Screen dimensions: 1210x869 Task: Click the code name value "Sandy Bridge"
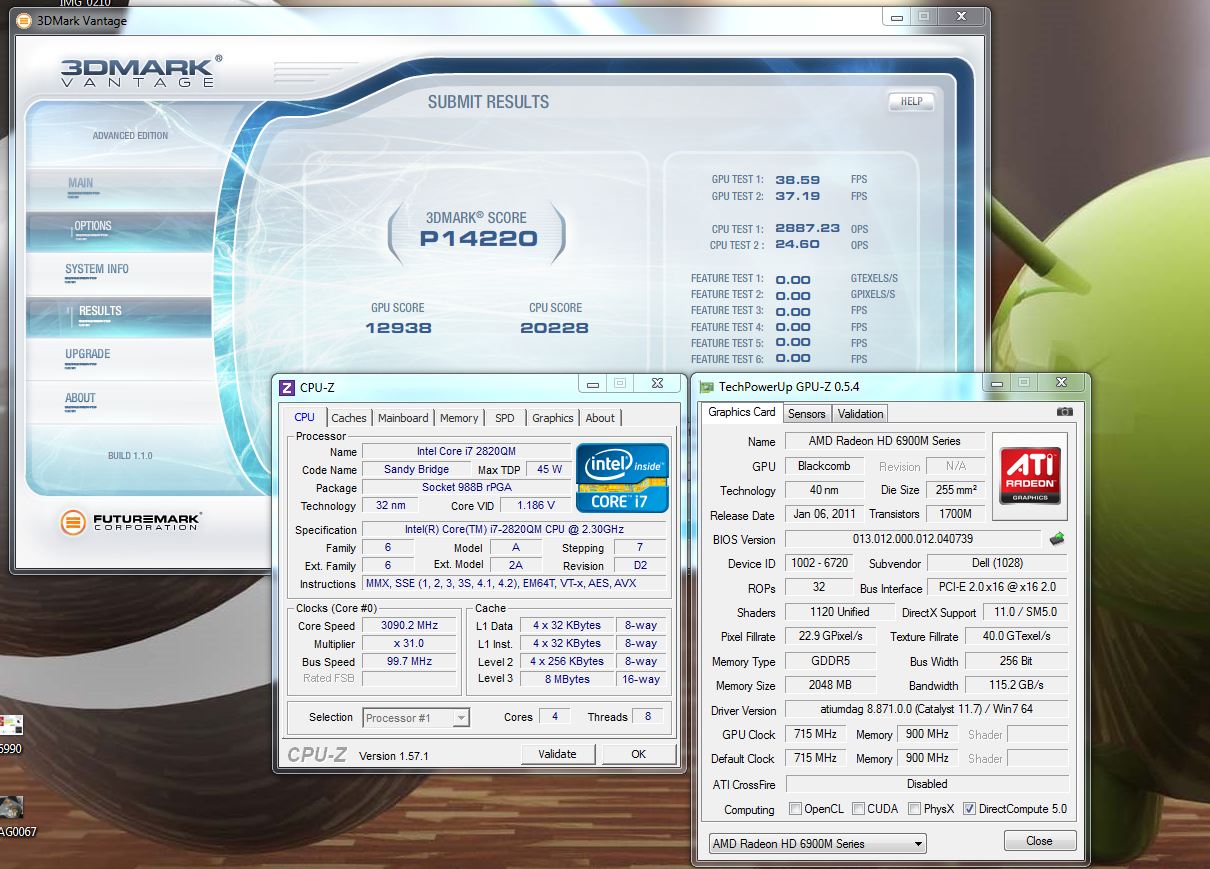416,469
